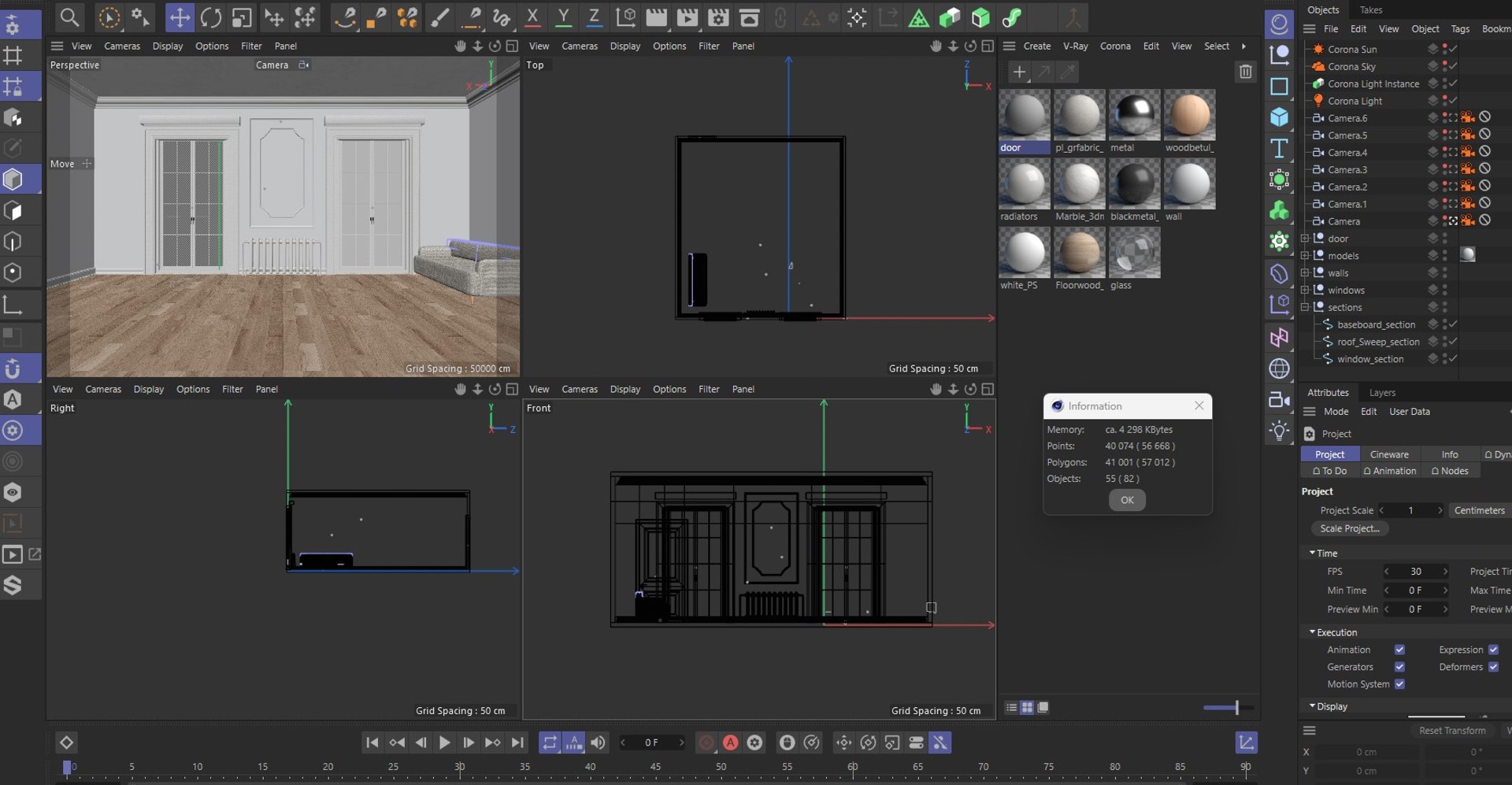This screenshot has height=785, width=1512.
Task: Open the search magnifier icon
Action: click(69, 17)
